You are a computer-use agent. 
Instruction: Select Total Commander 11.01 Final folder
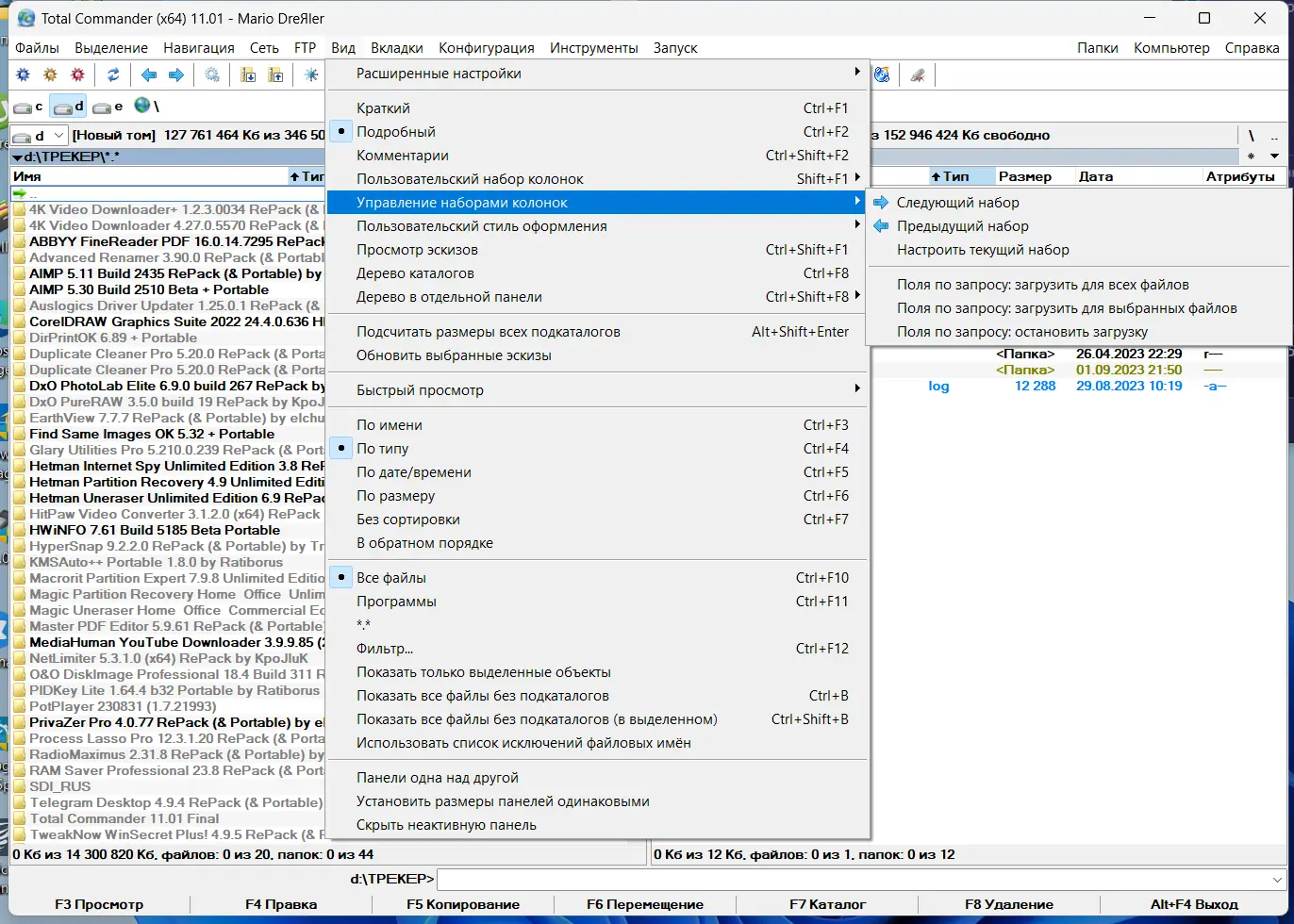pos(169,818)
